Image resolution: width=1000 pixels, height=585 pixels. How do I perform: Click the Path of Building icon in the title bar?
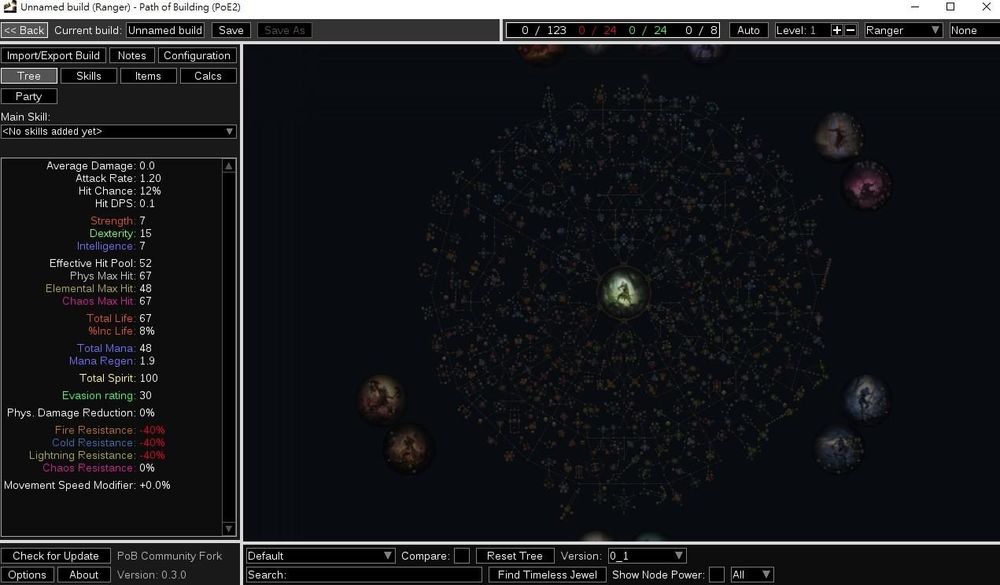pos(10,7)
